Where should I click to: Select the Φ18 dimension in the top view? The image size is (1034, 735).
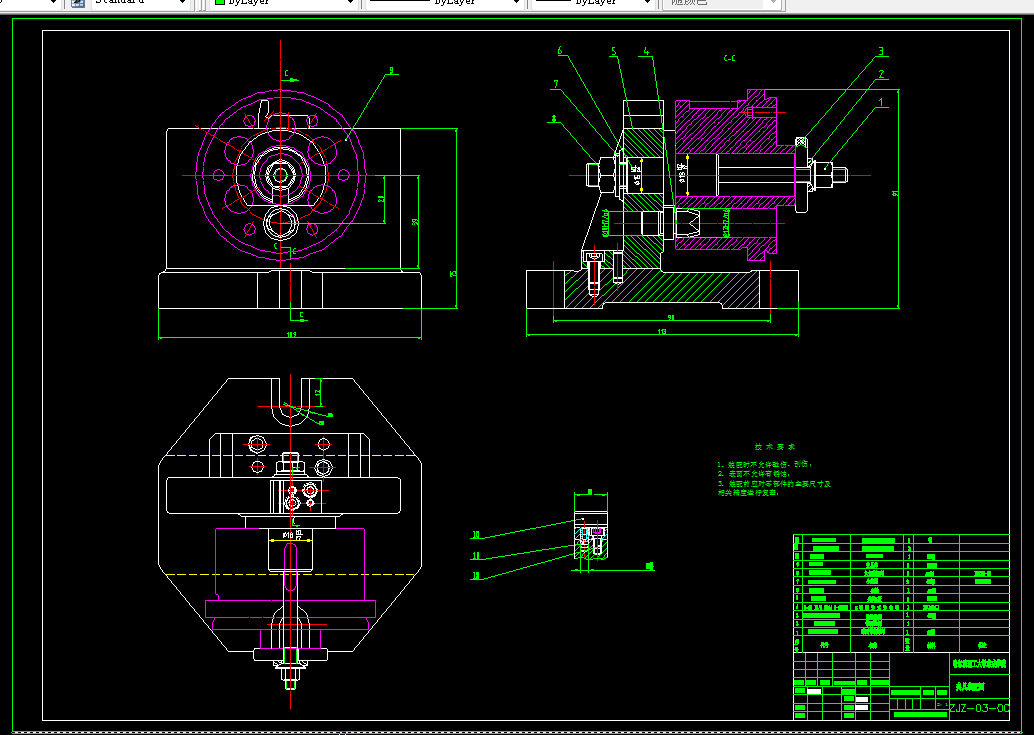[288, 535]
